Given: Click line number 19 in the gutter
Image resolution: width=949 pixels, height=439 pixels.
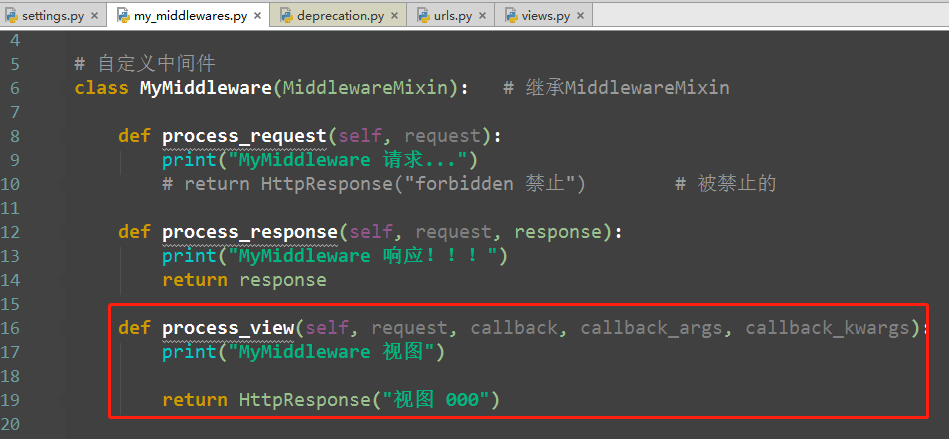Looking at the screenshot, I should pos(10,400).
